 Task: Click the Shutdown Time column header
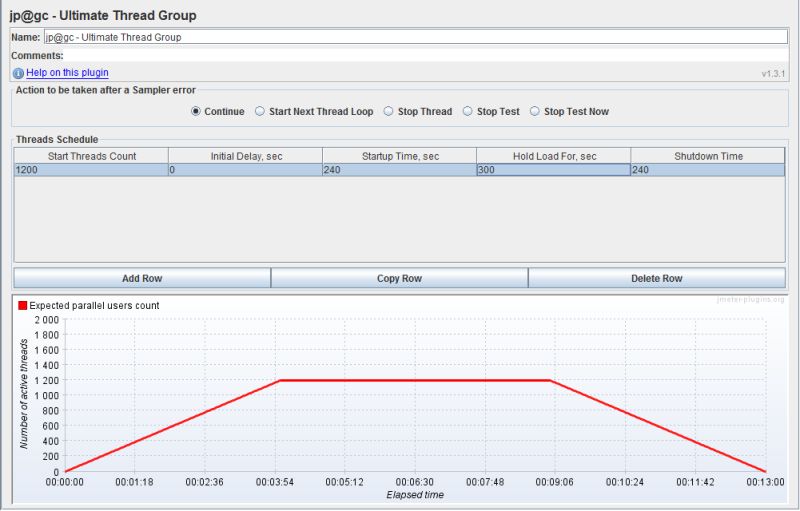[x=708, y=156]
